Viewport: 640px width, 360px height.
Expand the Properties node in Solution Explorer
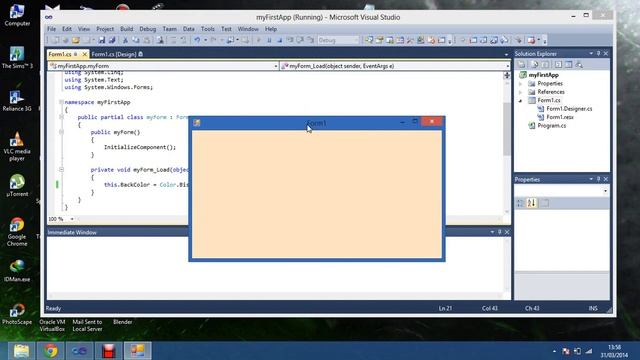pyautogui.click(x=520, y=84)
